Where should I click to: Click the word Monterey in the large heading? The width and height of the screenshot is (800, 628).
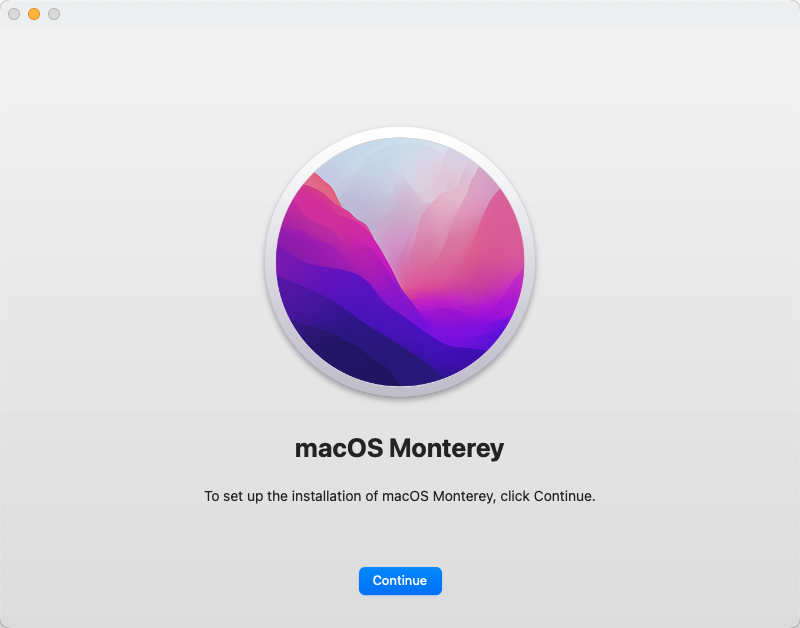(446, 448)
